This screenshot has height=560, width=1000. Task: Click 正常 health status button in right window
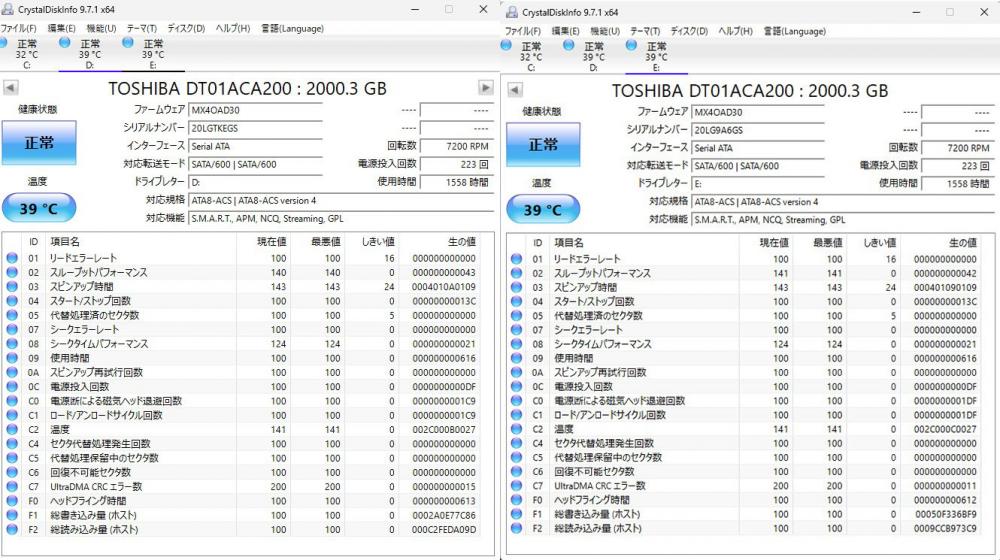[x=543, y=145]
